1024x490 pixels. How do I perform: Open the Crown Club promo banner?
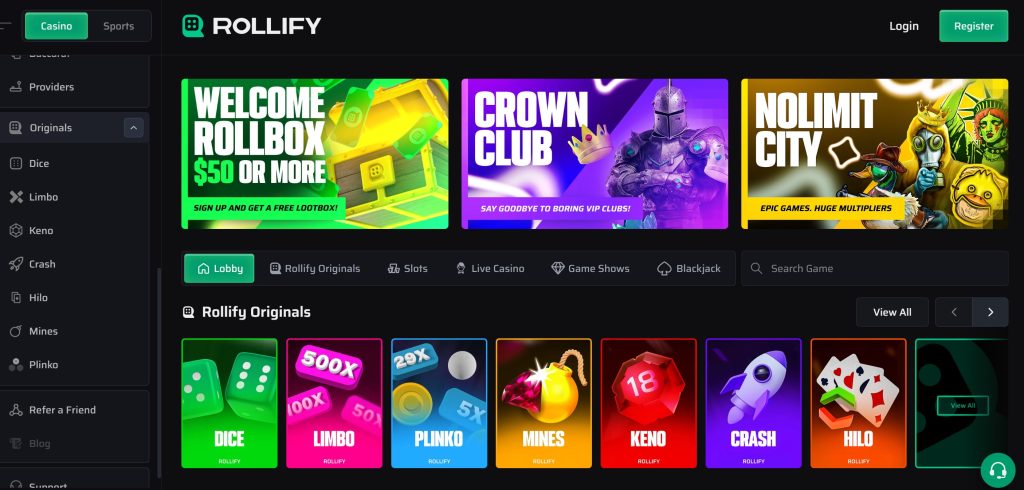(594, 154)
